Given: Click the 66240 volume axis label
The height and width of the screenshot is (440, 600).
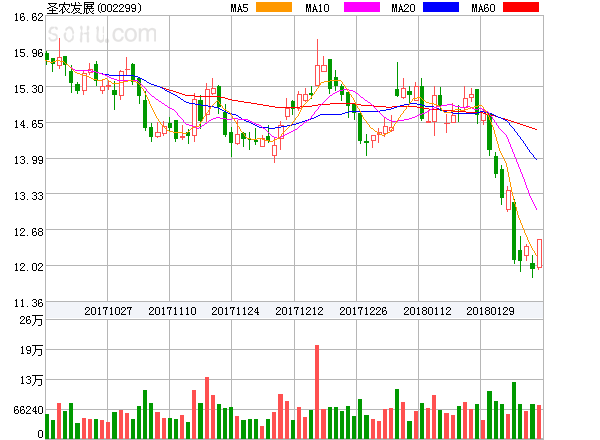Looking at the screenshot, I should [x=29, y=410].
